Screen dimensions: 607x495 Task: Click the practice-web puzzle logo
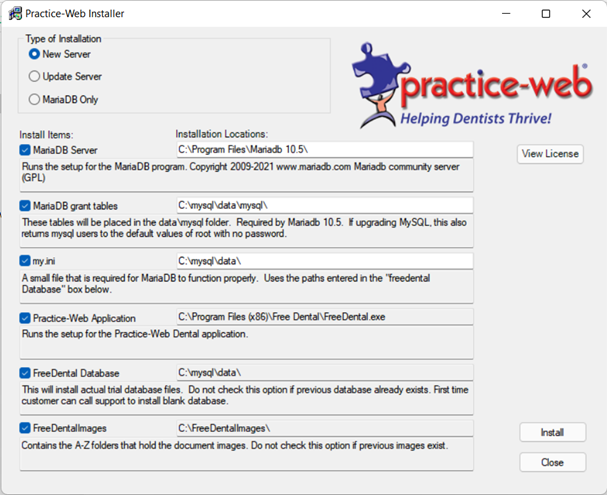472,86
